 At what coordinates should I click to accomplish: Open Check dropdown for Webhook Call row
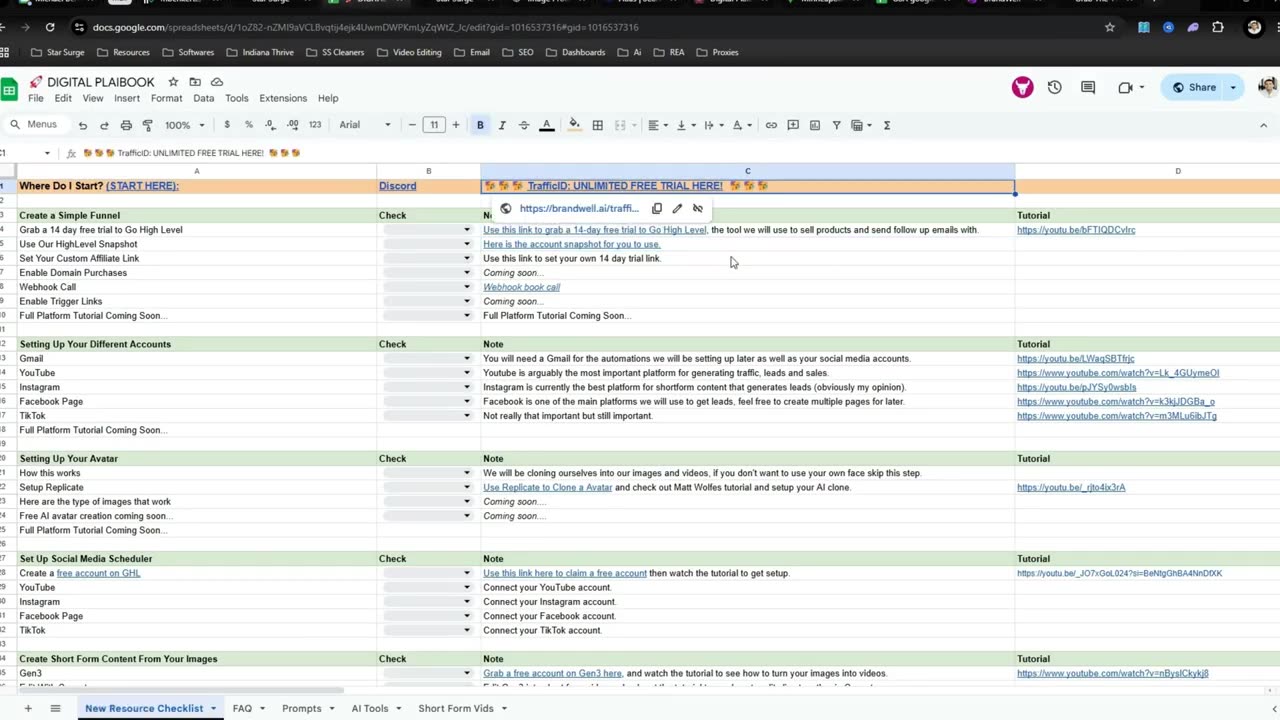click(466, 287)
